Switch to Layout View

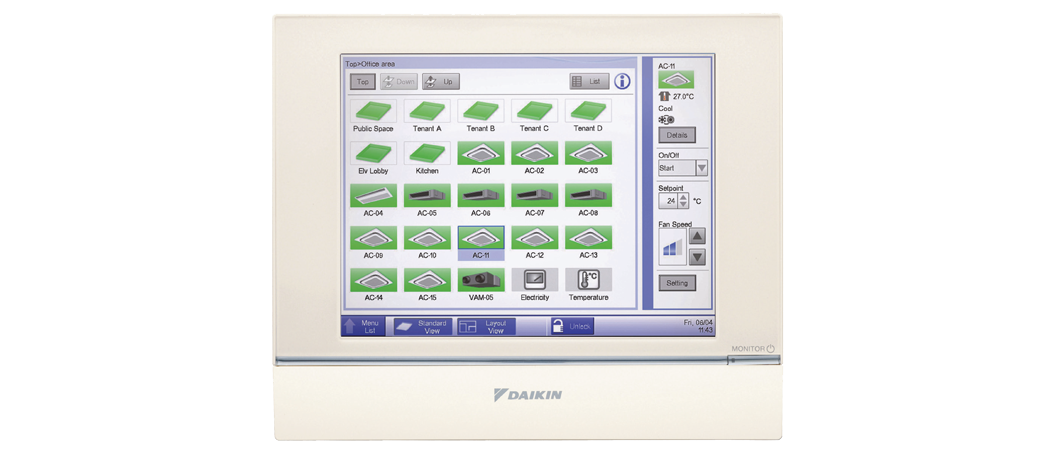(486, 326)
